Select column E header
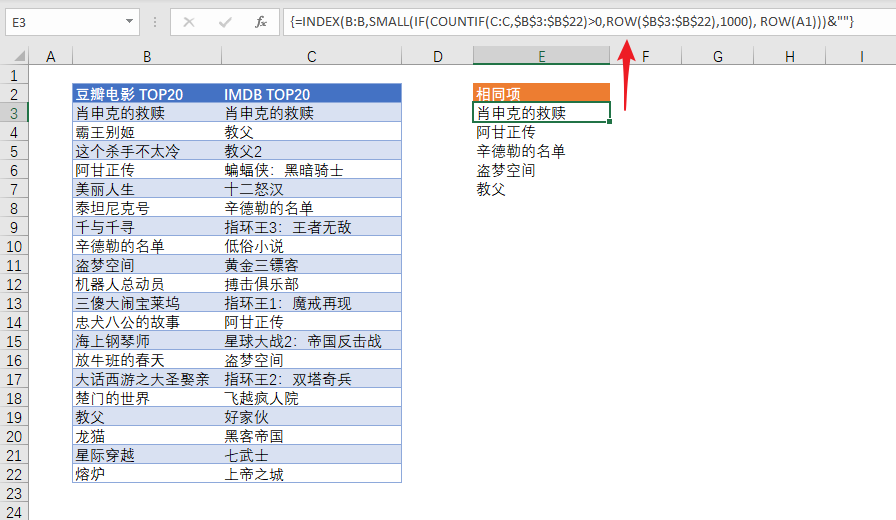The image size is (896, 520). 541,57
